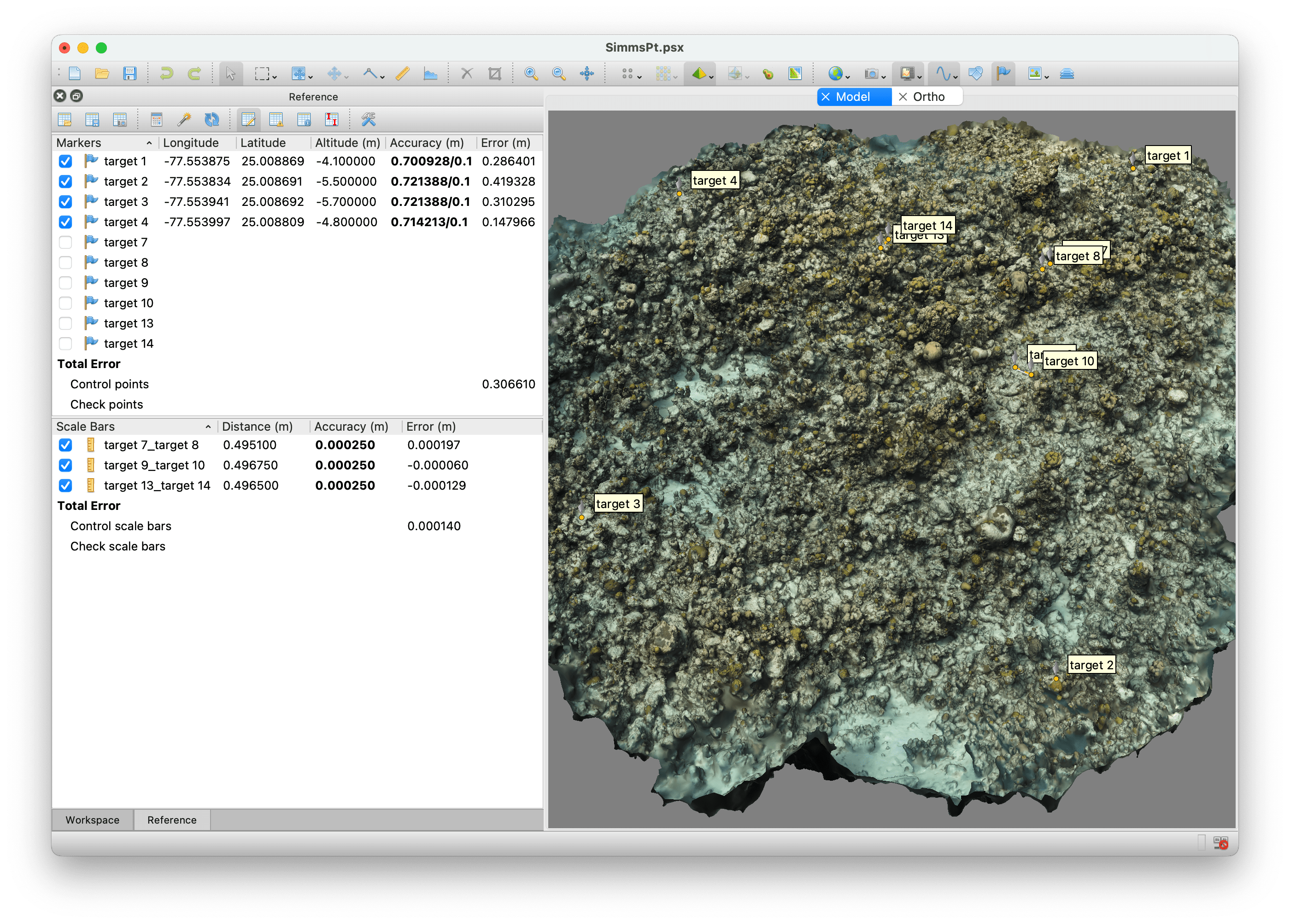
Task: Click the Optimize Cameras wand icon
Action: [x=184, y=119]
